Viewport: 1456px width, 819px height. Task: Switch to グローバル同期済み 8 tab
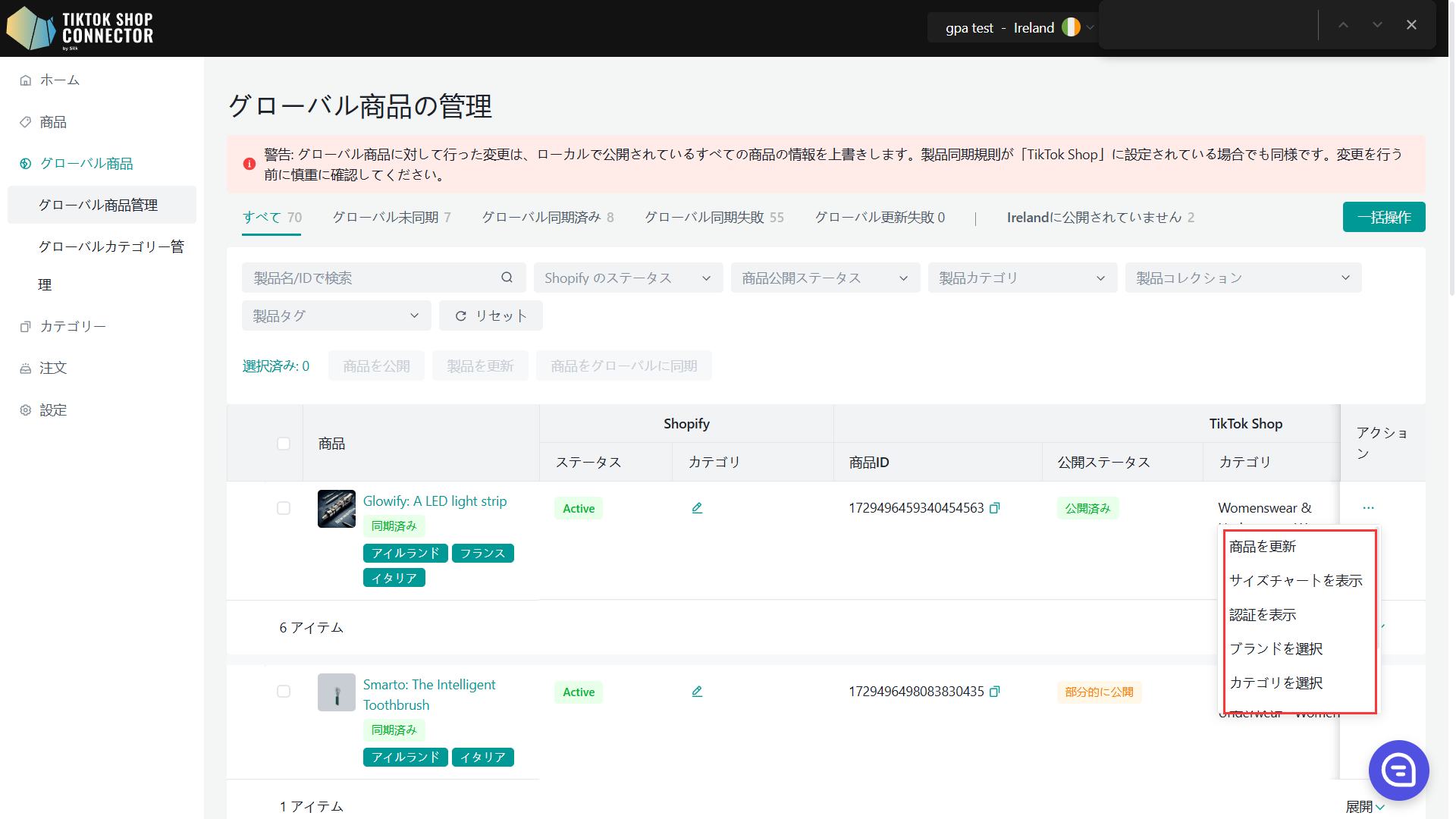pyautogui.click(x=548, y=218)
